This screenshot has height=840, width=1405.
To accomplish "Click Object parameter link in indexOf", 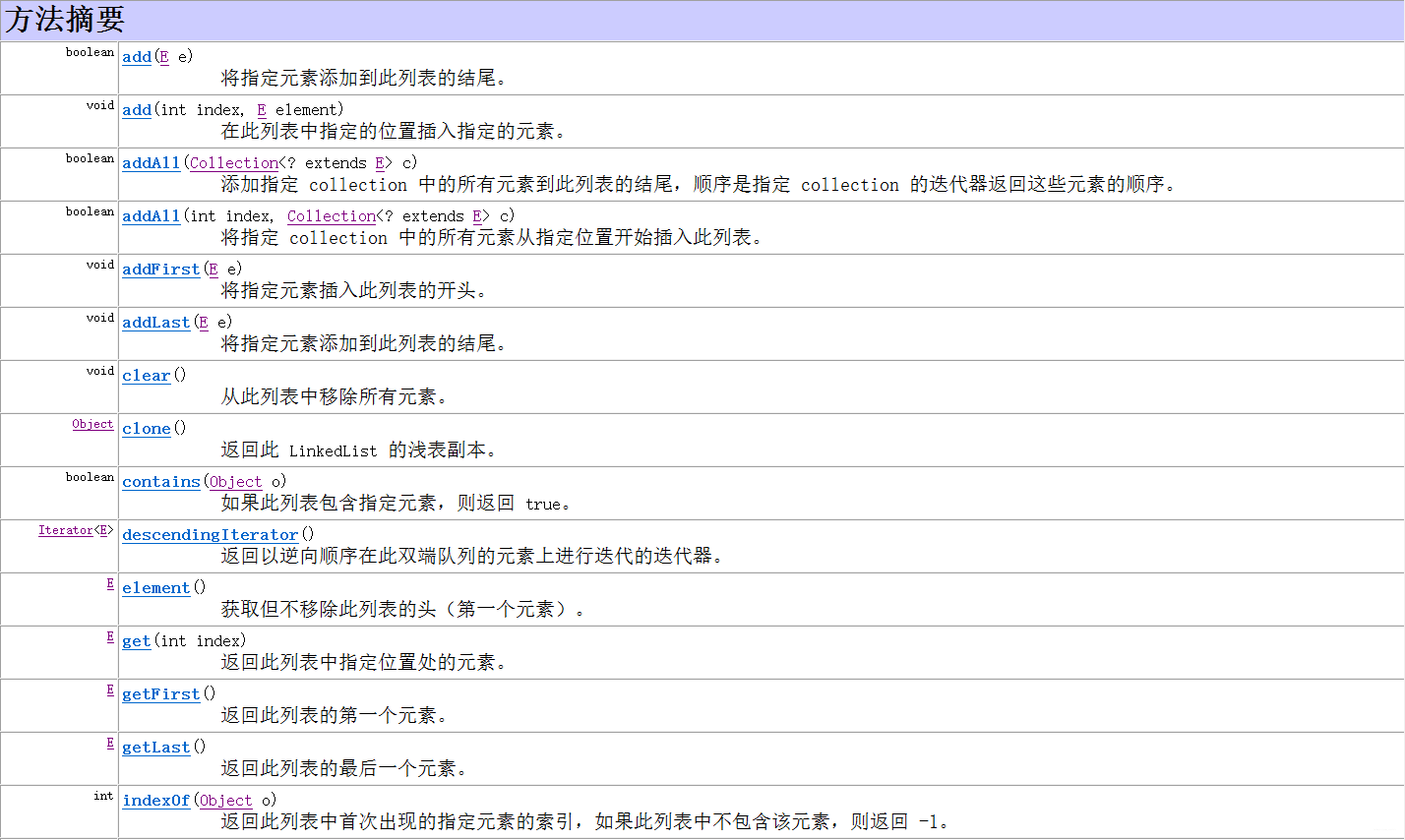I will point(226,801).
